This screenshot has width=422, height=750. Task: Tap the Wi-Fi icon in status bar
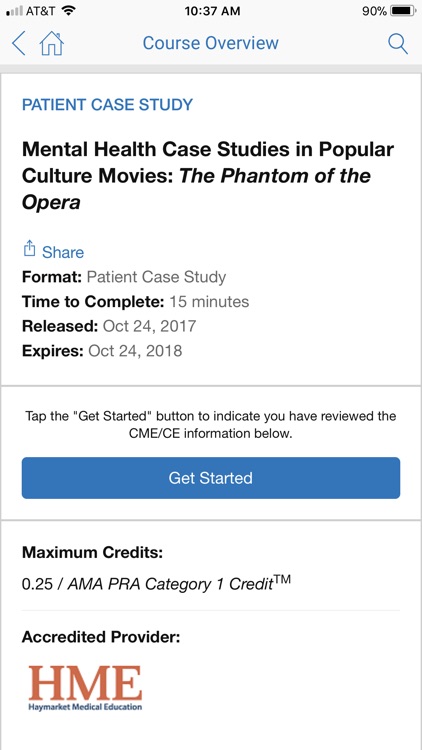coord(69,11)
